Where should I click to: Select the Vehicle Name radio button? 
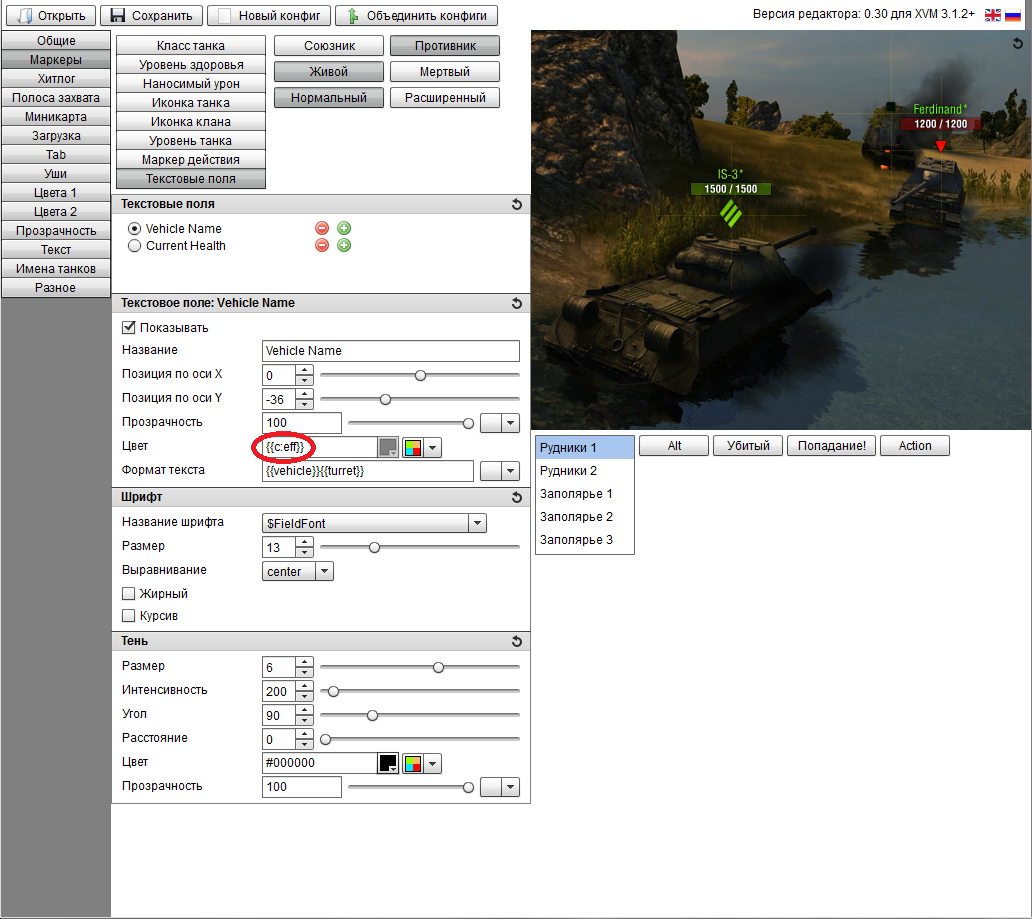tap(134, 228)
